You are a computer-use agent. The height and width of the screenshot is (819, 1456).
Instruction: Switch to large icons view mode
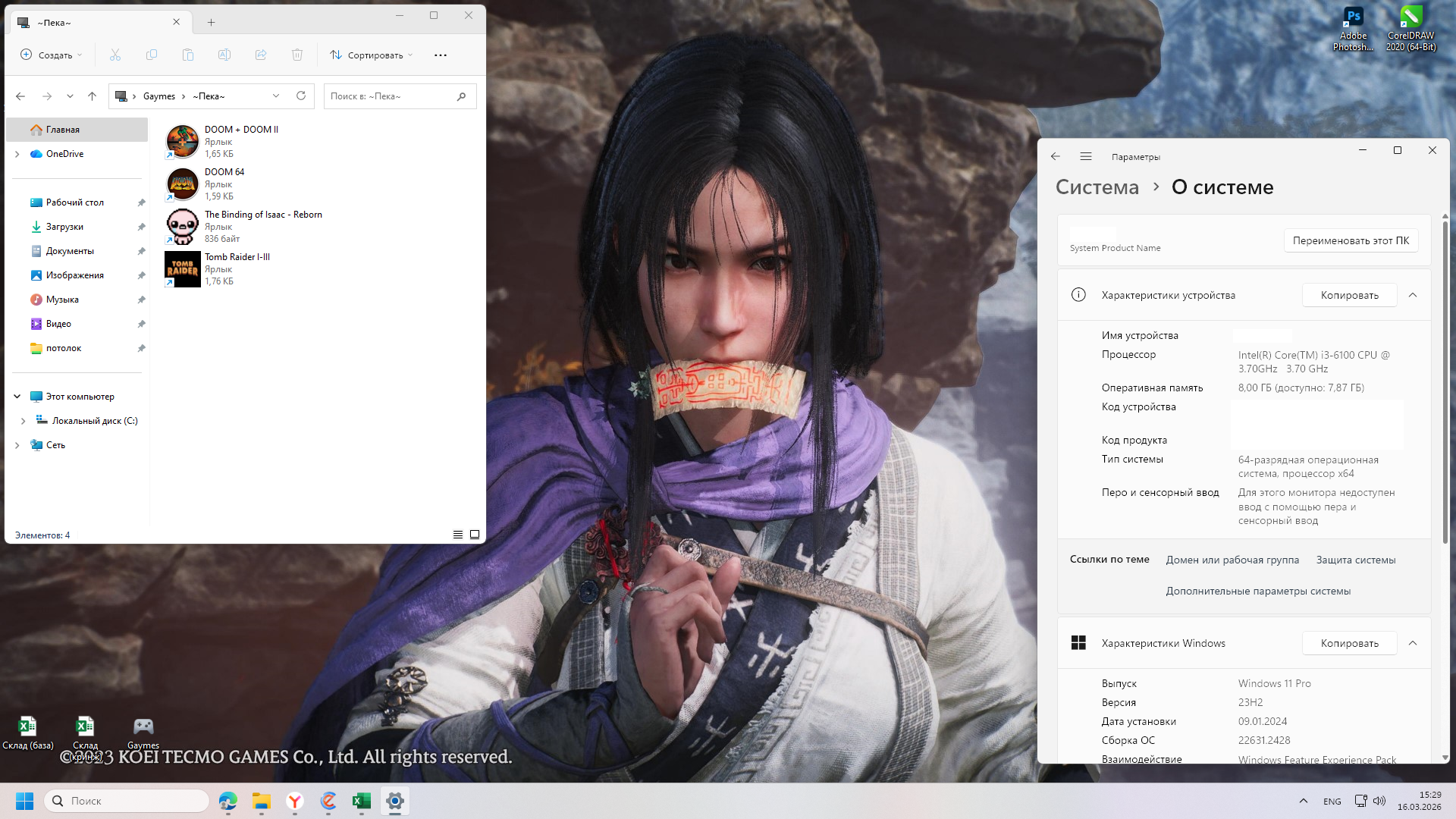click(475, 535)
